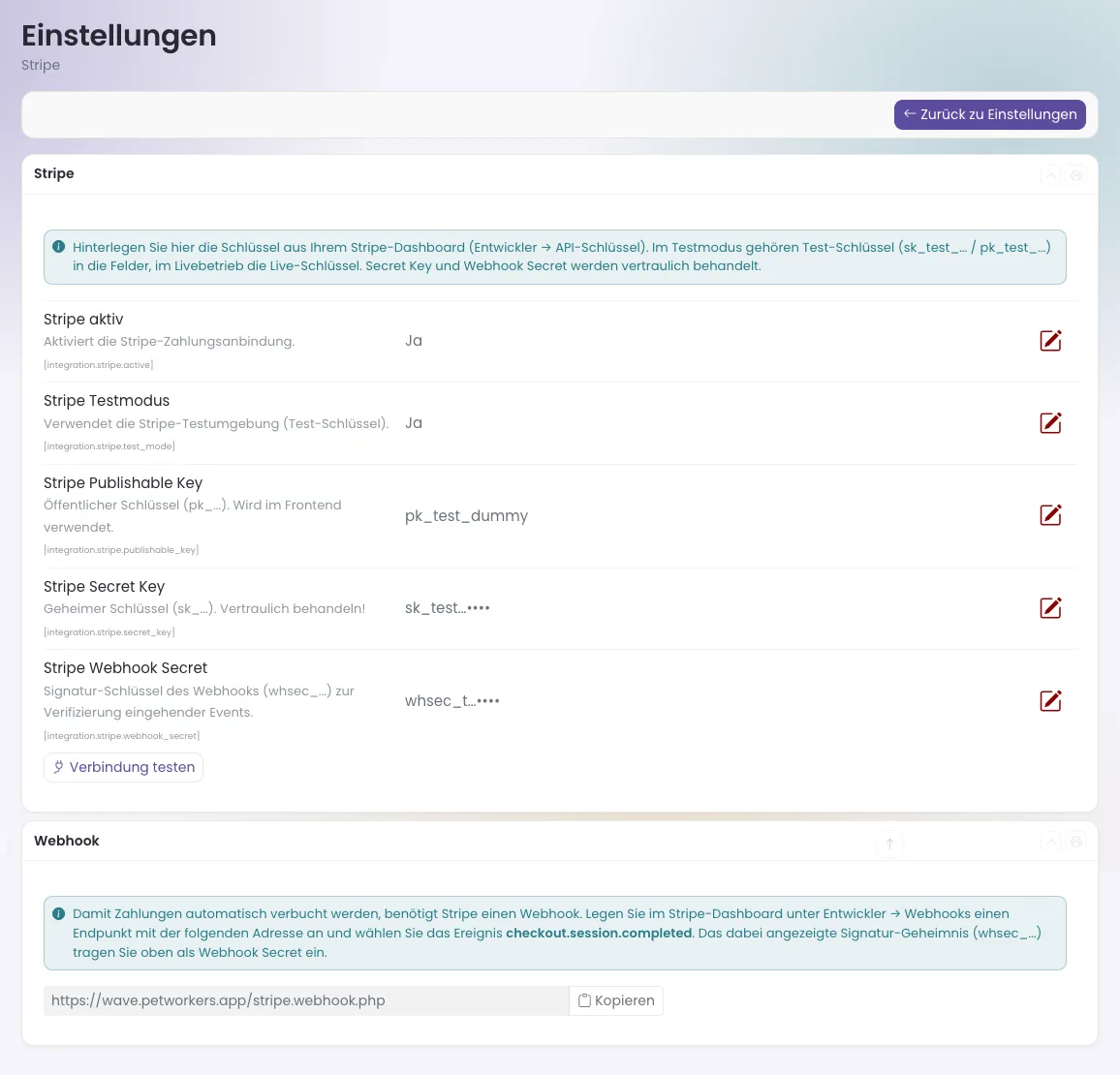Collapse the Webhook panel
The image size is (1120, 1075).
(x=1050, y=842)
